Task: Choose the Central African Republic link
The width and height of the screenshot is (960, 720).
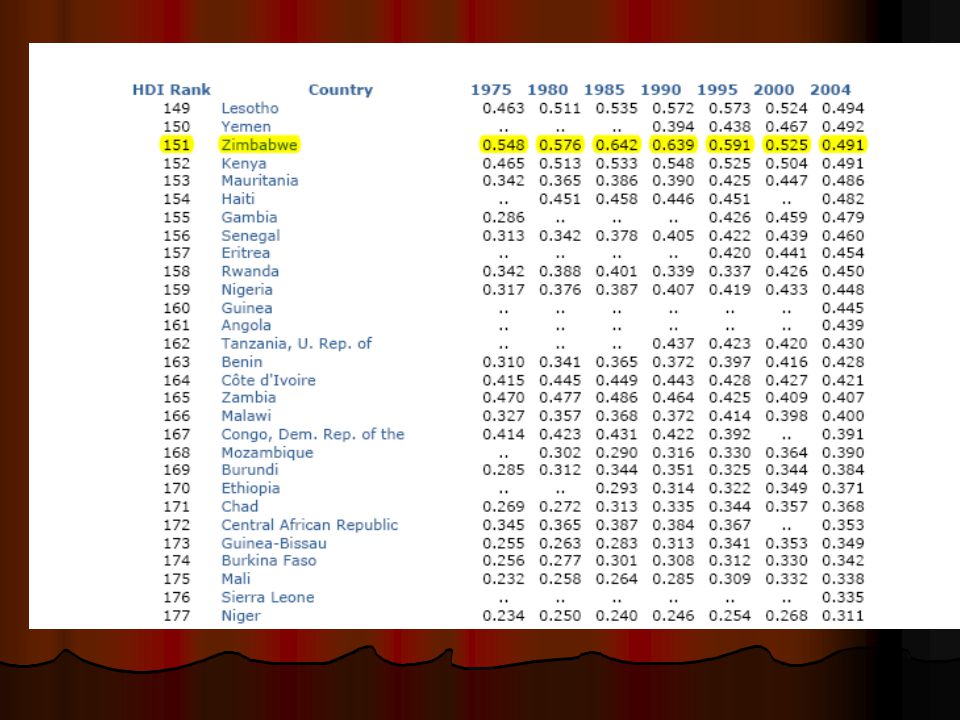Action: click(x=309, y=525)
